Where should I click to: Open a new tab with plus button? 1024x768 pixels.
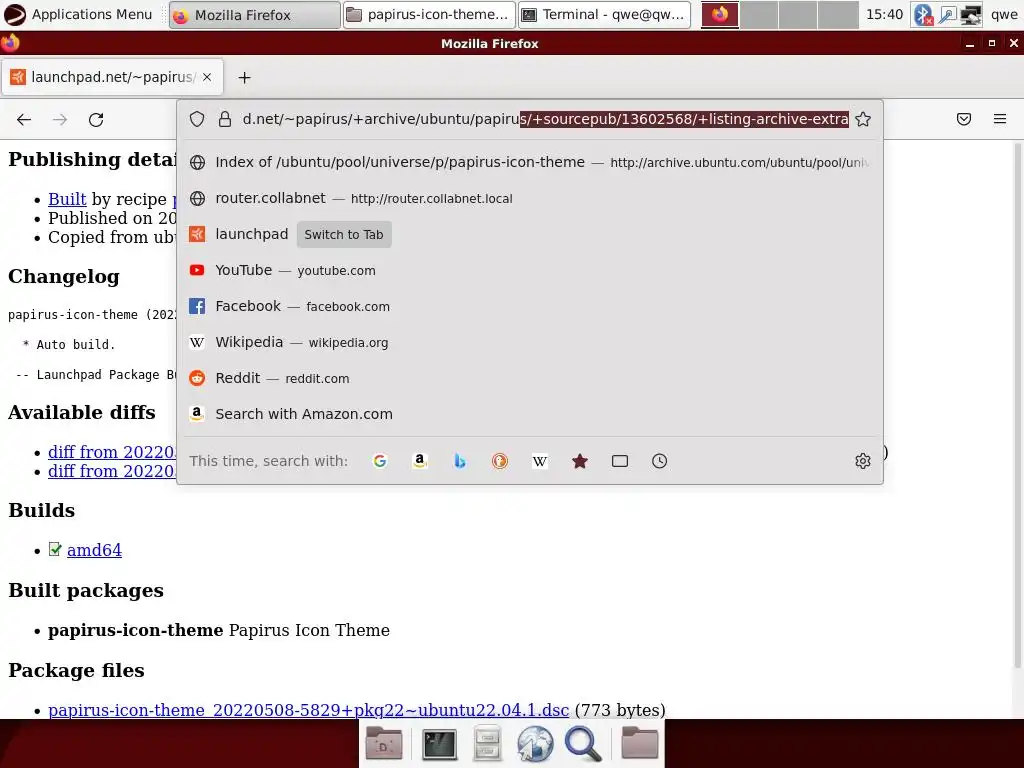[x=244, y=78]
